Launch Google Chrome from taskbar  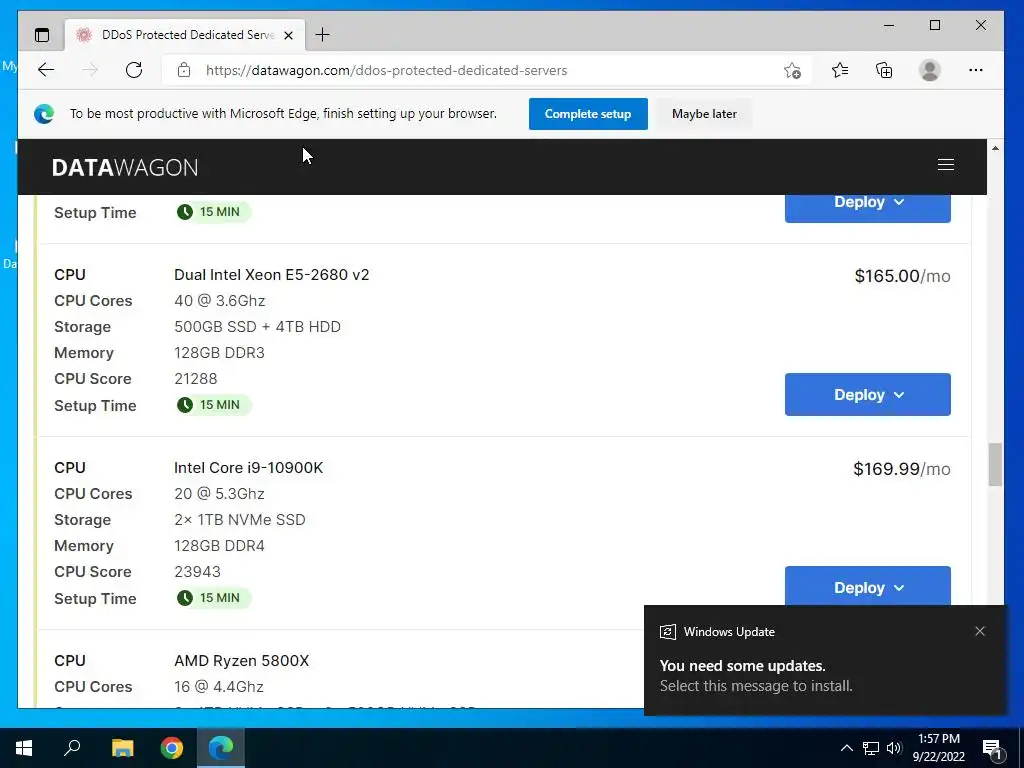point(172,748)
